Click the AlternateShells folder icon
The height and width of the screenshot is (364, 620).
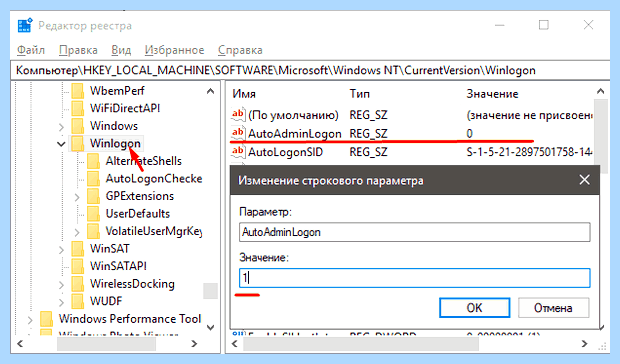pos(93,161)
